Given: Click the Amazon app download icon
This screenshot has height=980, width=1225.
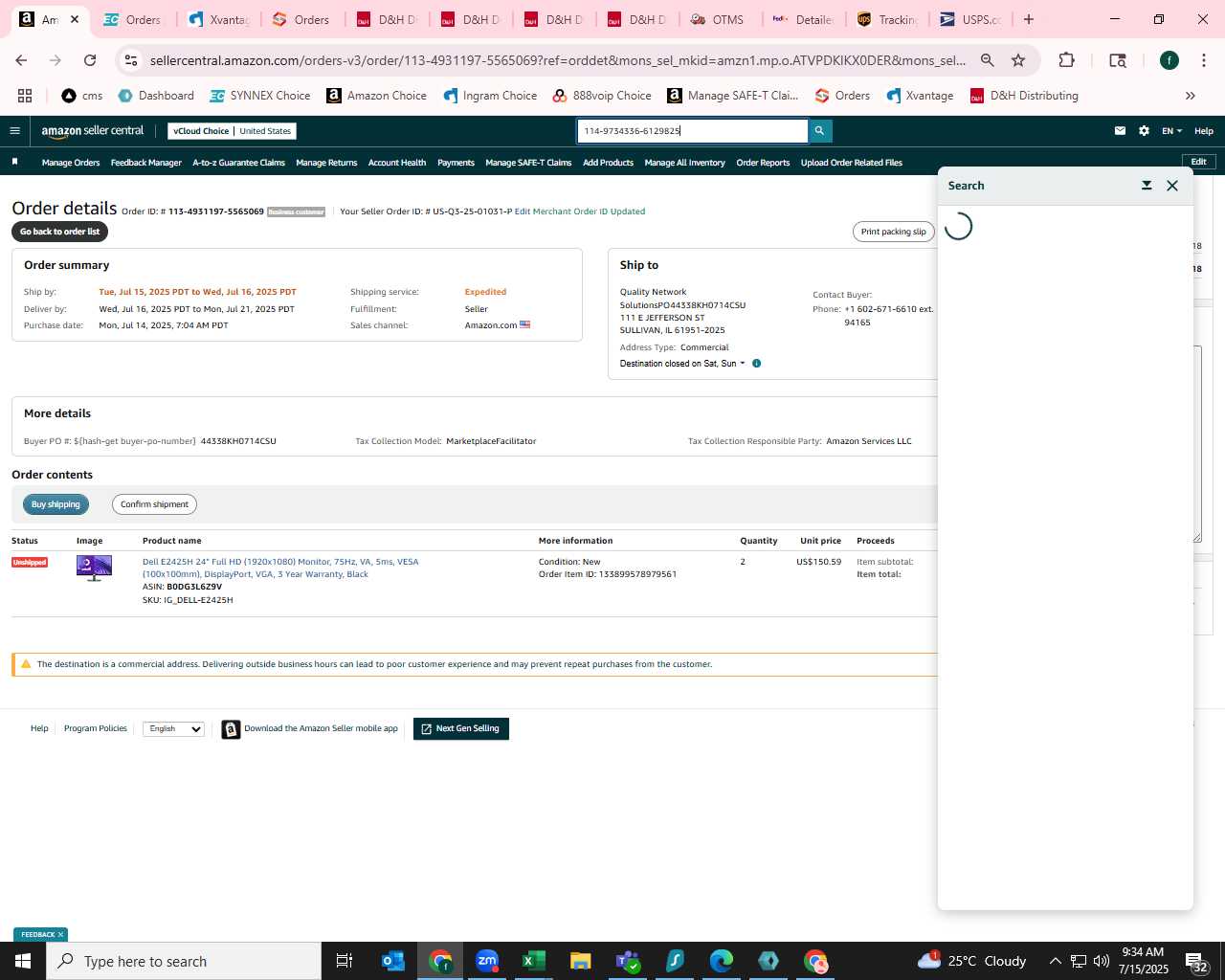Looking at the screenshot, I should pyautogui.click(x=231, y=729).
